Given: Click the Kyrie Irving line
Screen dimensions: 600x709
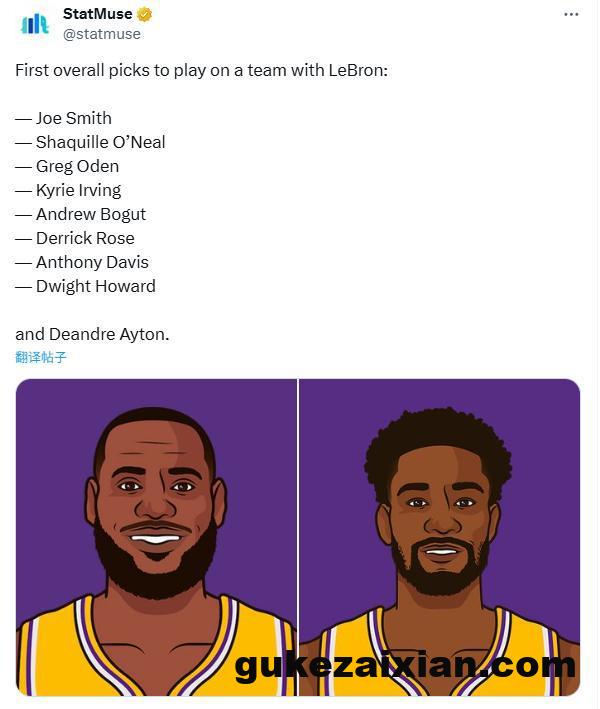Looking at the screenshot, I should point(68,190).
